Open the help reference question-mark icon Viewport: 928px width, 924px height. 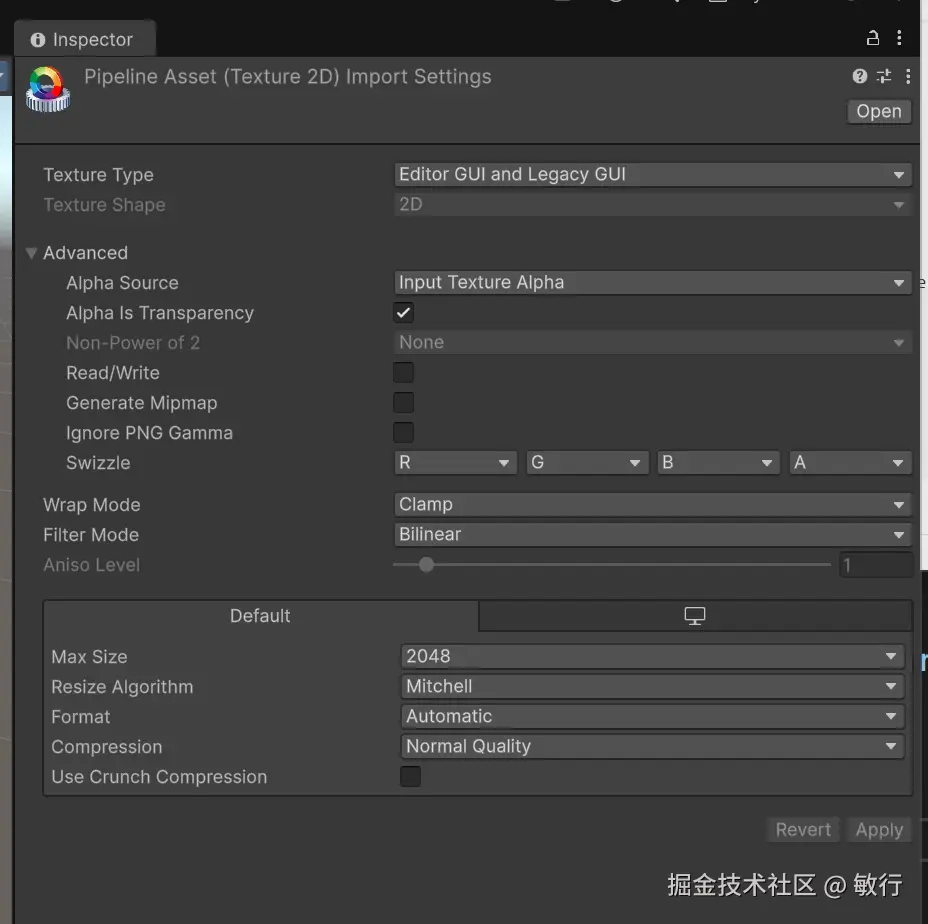859,76
